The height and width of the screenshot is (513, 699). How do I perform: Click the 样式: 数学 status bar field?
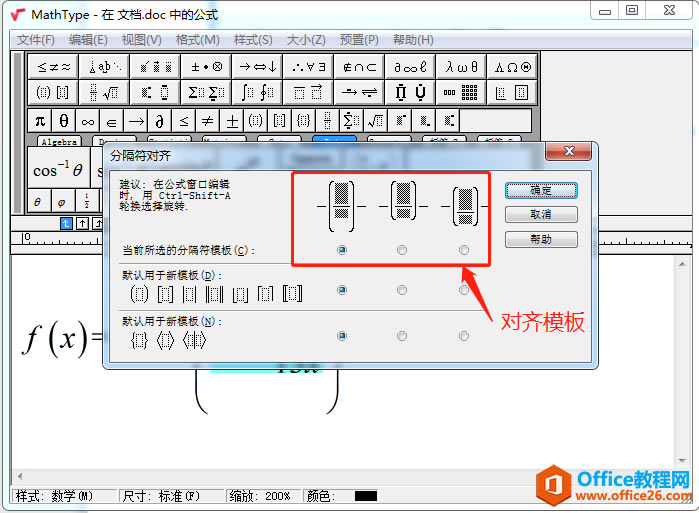coord(64,496)
